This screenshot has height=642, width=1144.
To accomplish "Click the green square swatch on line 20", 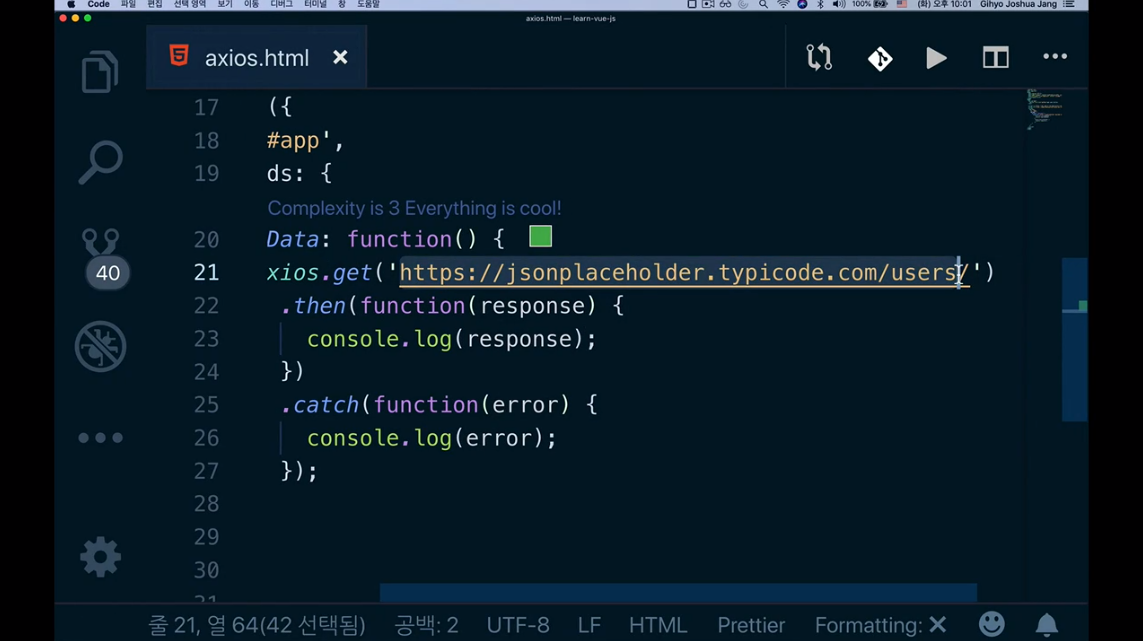I will (x=540, y=237).
